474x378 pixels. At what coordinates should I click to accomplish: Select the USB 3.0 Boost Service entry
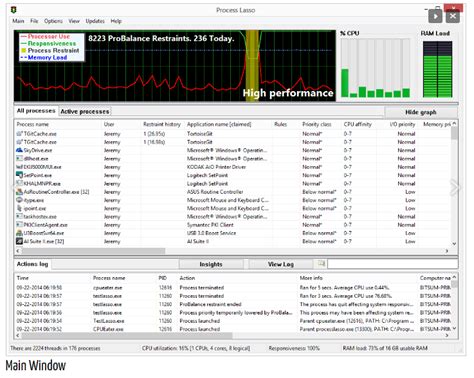coord(233,233)
